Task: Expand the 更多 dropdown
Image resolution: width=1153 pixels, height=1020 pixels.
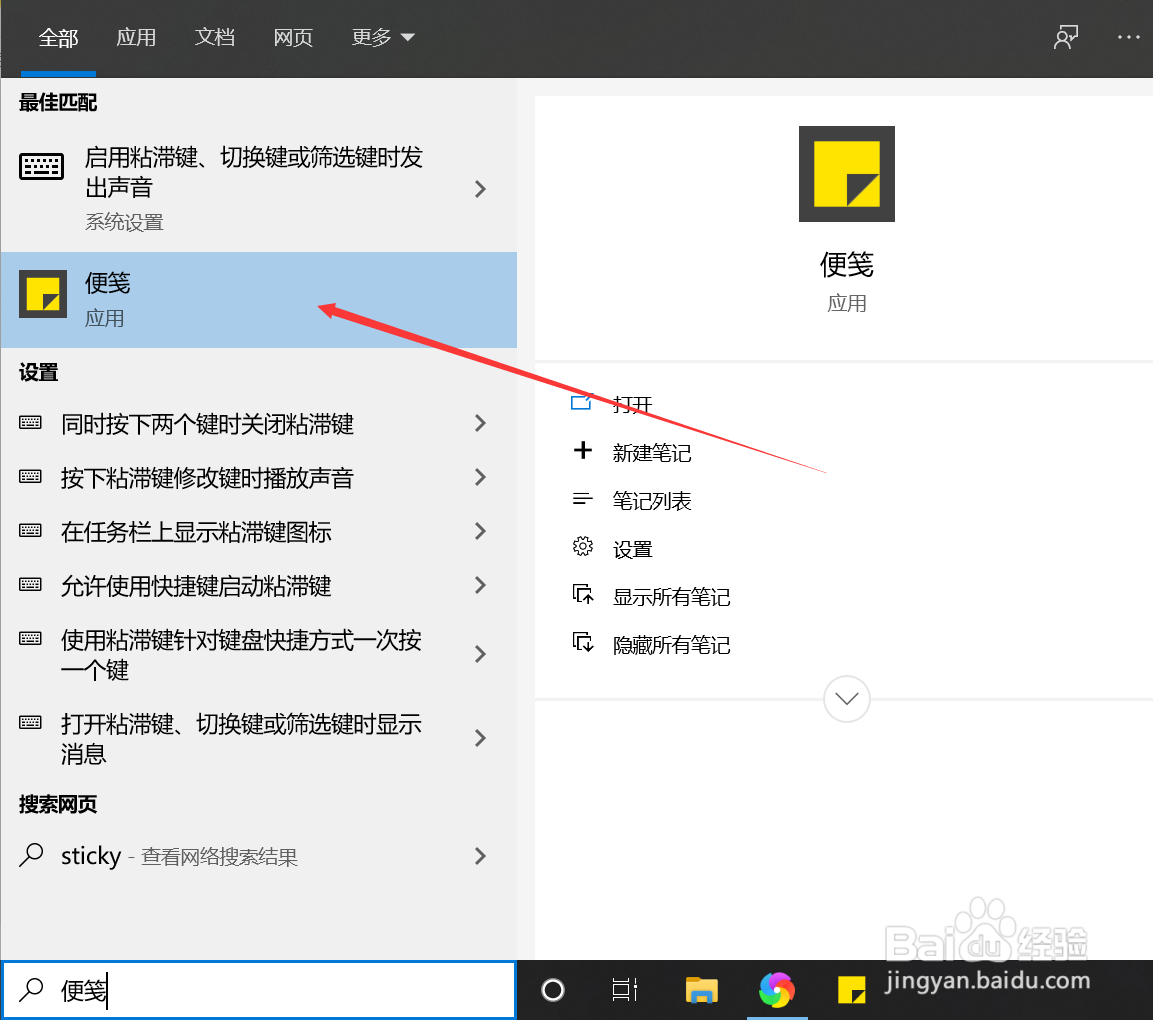Action: click(383, 36)
